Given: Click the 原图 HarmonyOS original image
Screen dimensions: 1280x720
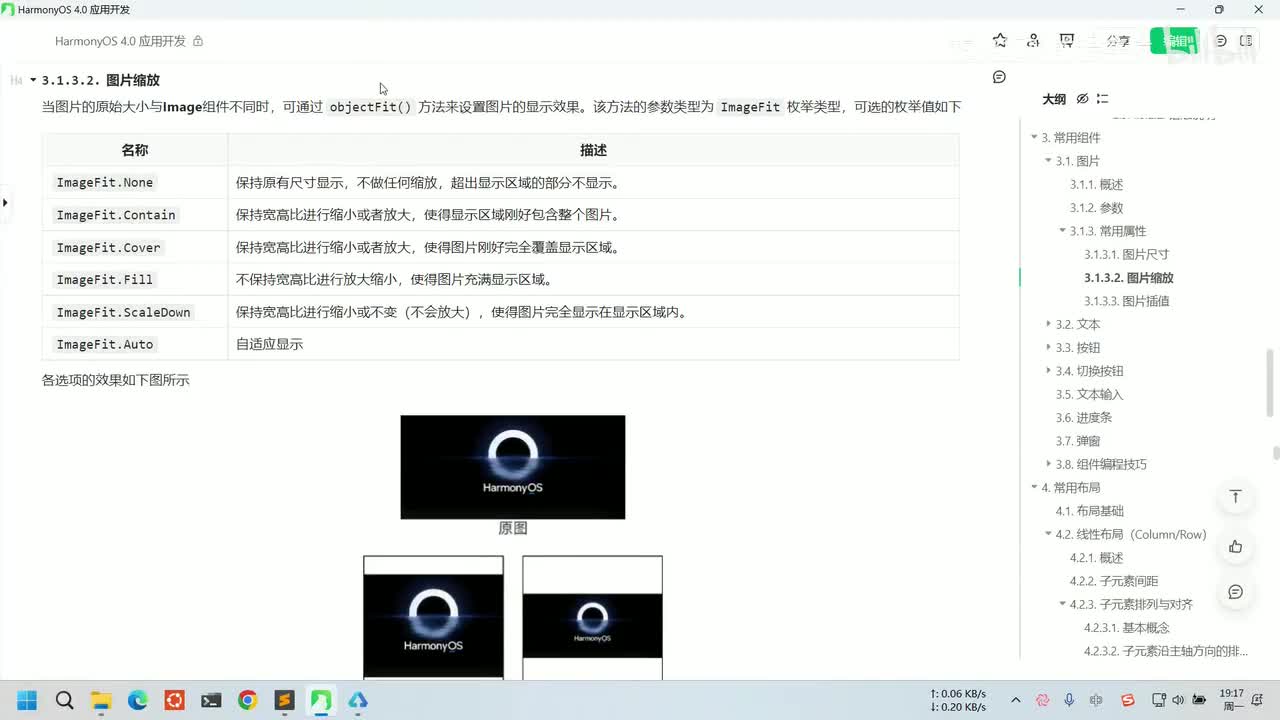Looking at the screenshot, I should point(512,467).
